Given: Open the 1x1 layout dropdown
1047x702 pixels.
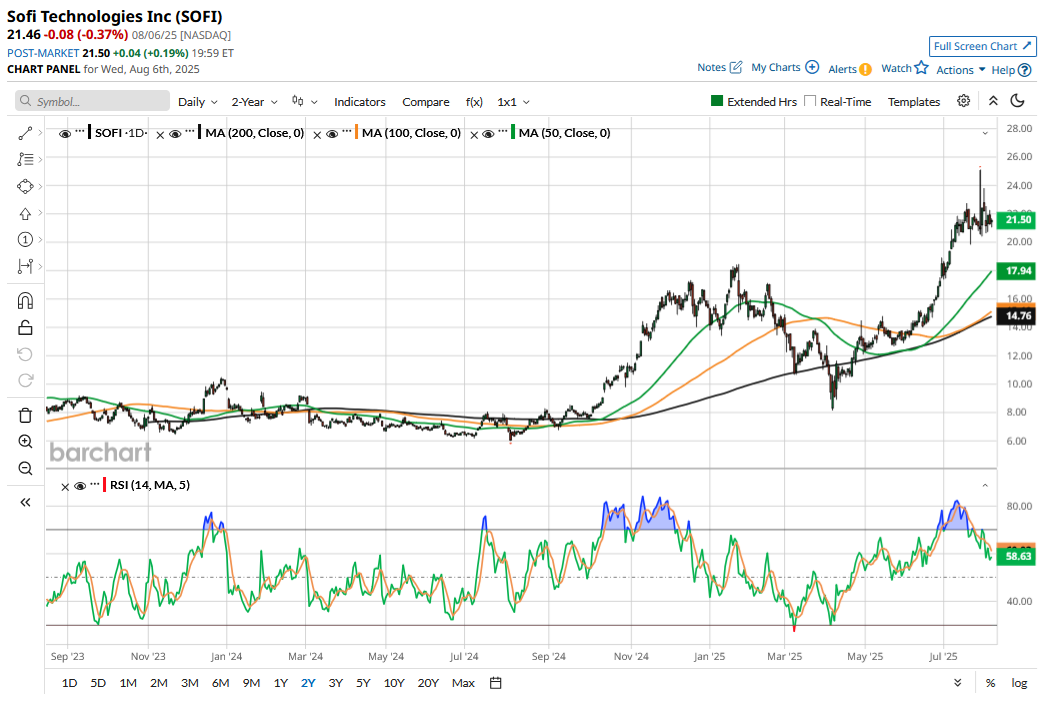Looking at the screenshot, I should pos(513,102).
